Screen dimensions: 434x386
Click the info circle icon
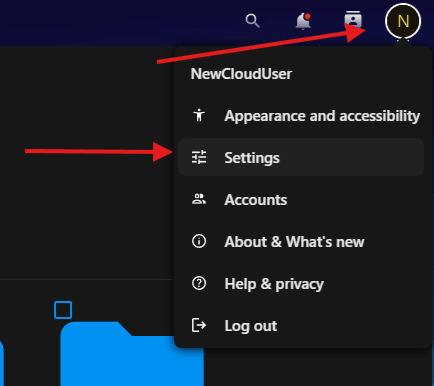[x=199, y=241]
